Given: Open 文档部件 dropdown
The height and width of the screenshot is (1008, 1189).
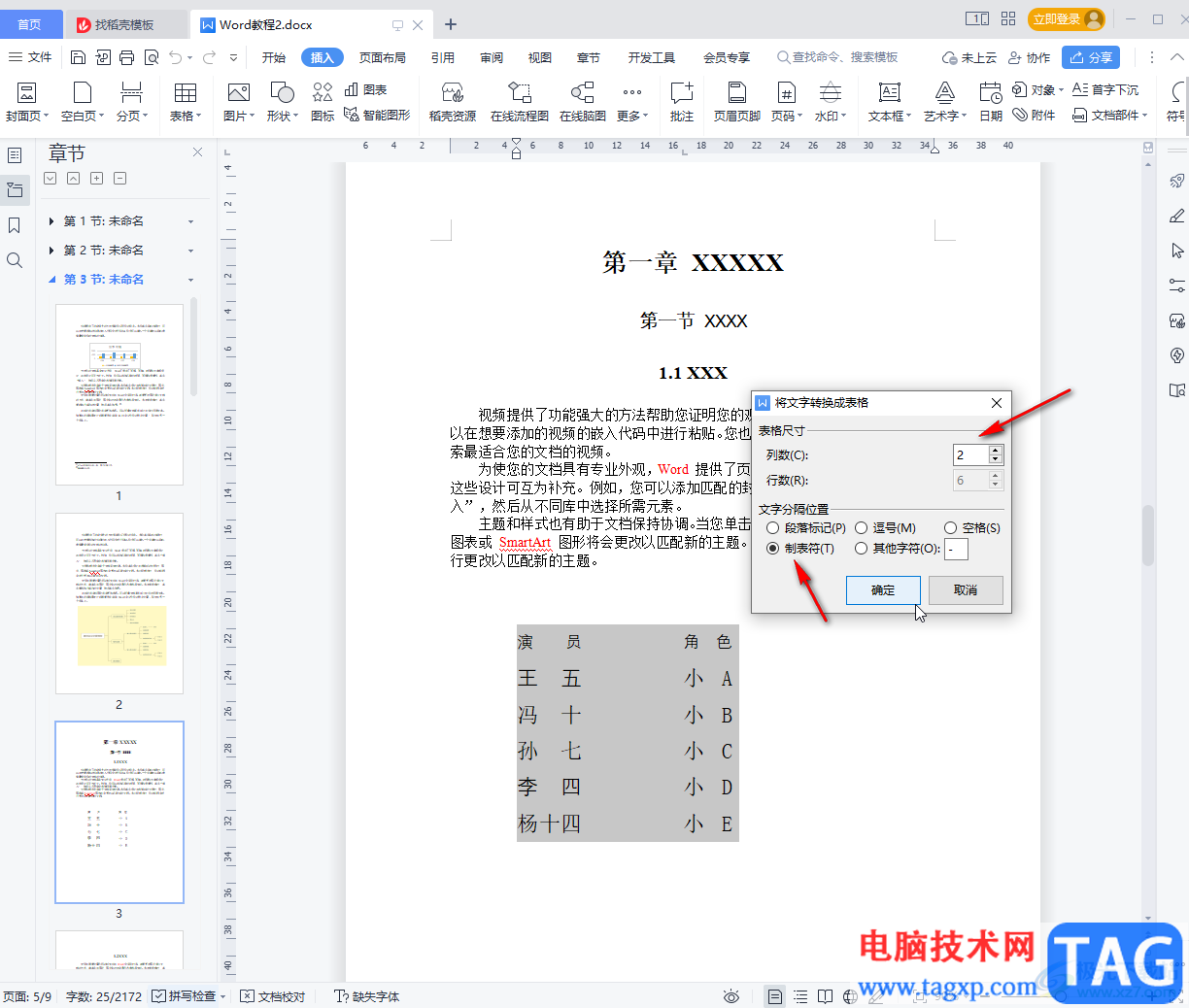Looking at the screenshot, I should click(x=1110, y=115).
